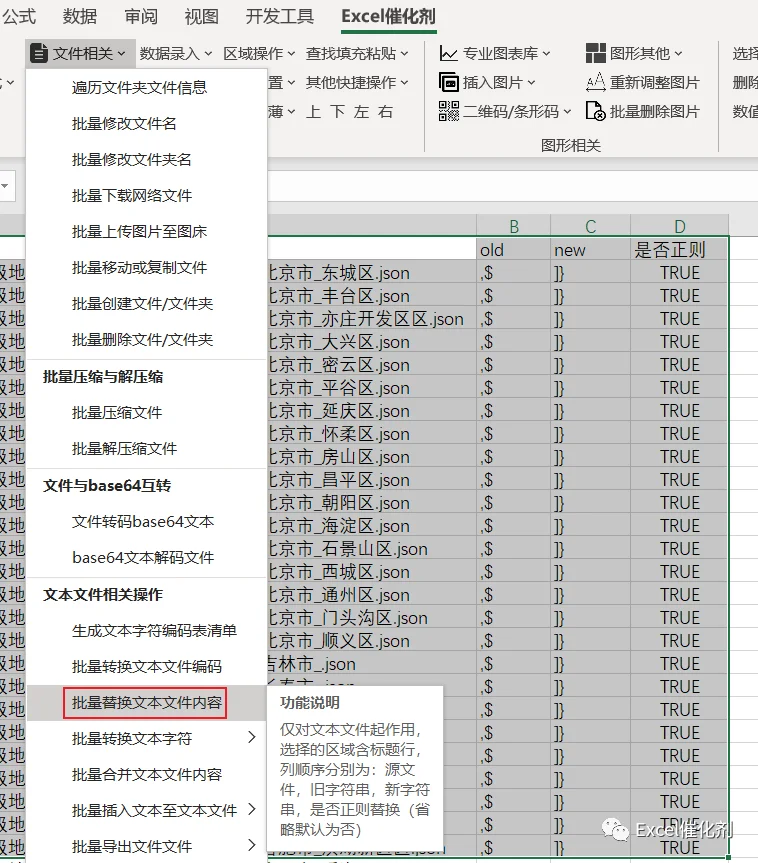Click TRUE cell in 北京市_丰台区.json row

680,296
